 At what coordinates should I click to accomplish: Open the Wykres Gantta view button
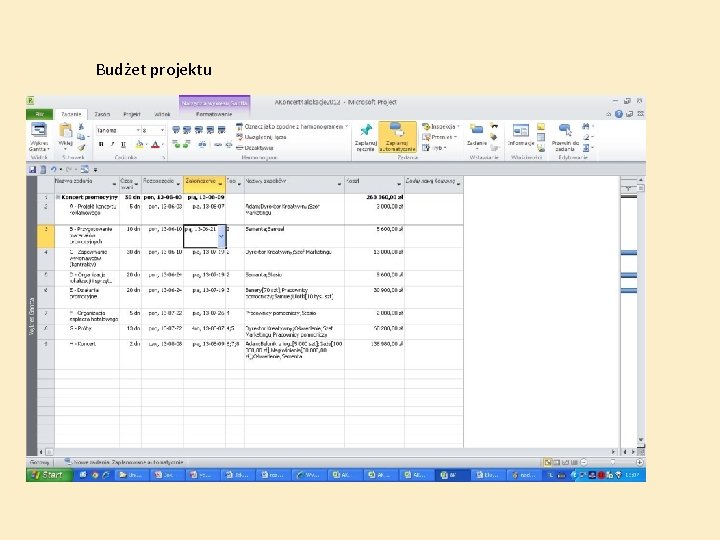click(x=39, y=136)
